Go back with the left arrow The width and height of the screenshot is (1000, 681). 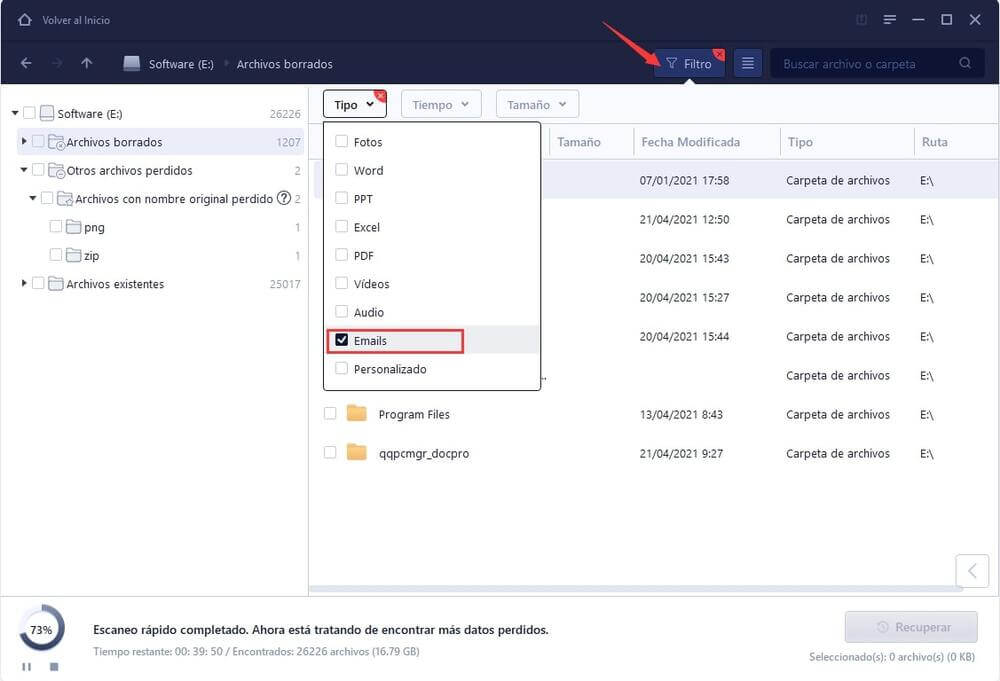pyautogui.click(x=26, y=63)
